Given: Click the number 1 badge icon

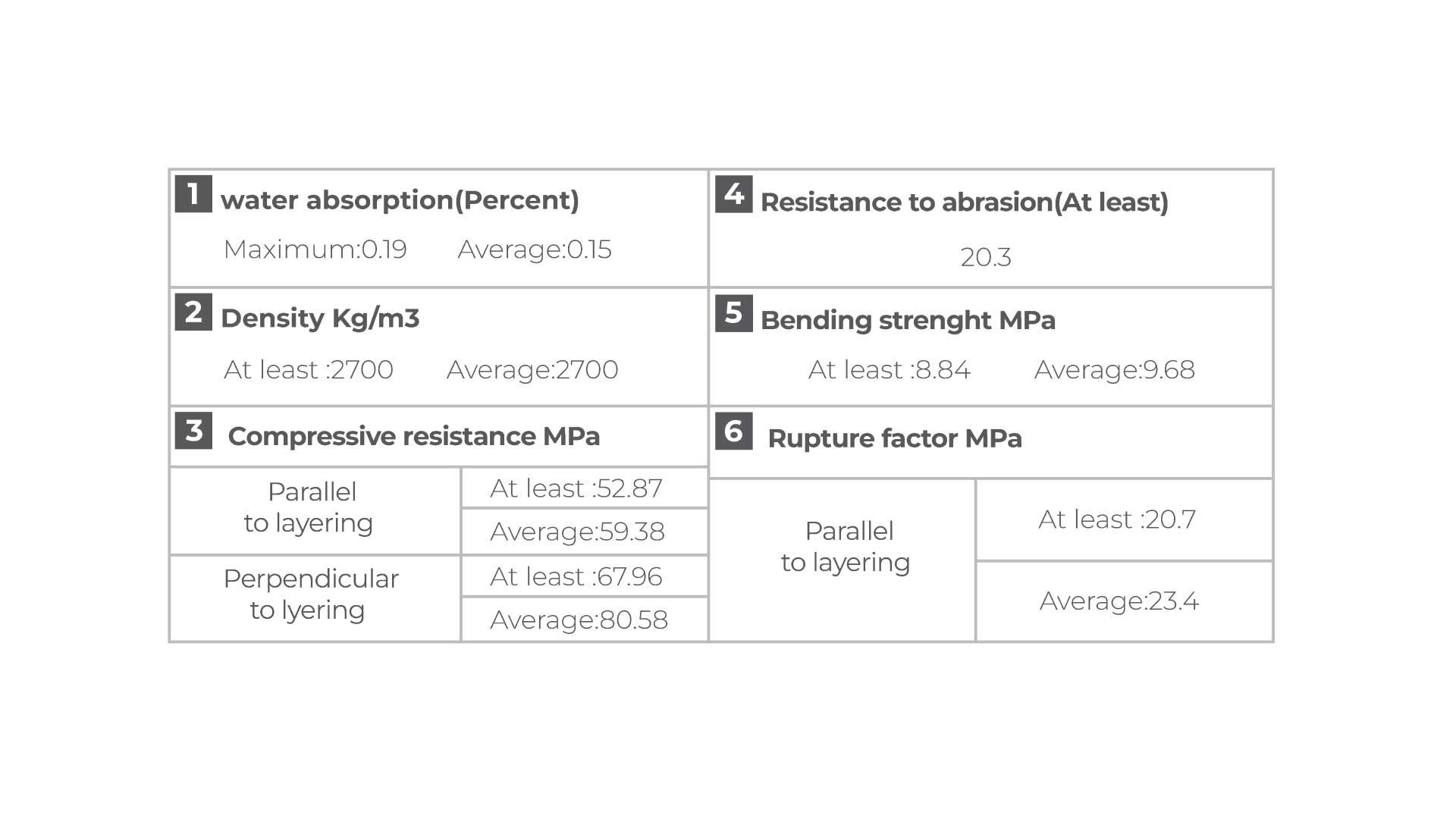Looking at the screenshot, I should point(193,193).
